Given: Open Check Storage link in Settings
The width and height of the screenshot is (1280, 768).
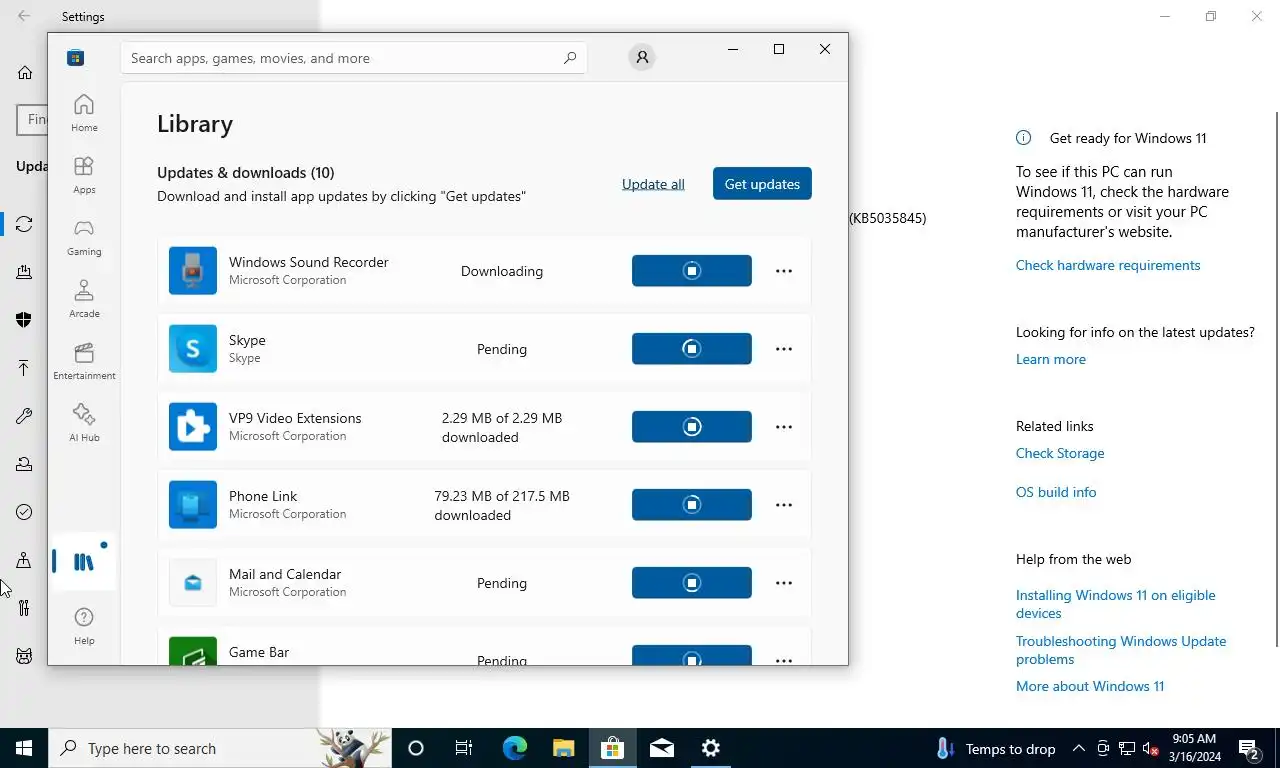Looking at the screenshot, I should (1060, 453).
